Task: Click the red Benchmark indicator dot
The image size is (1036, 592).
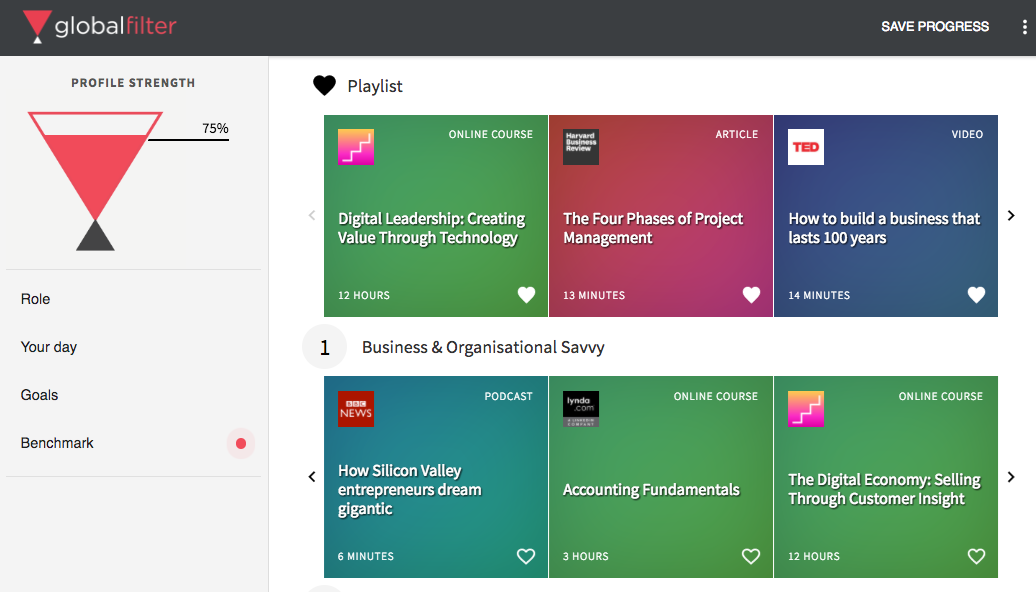Action: tap(240, 443)
